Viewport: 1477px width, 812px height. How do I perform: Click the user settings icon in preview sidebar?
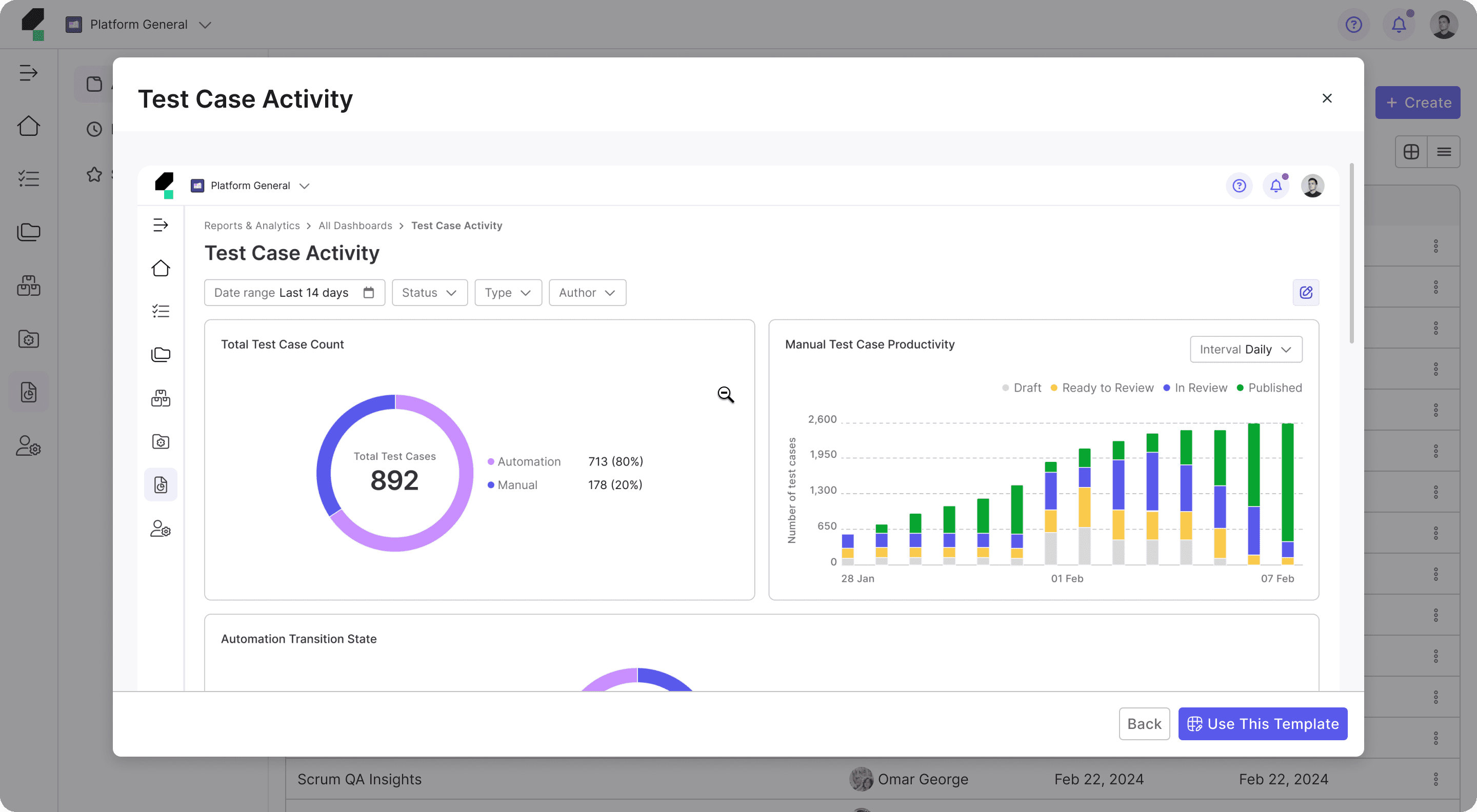161,529
